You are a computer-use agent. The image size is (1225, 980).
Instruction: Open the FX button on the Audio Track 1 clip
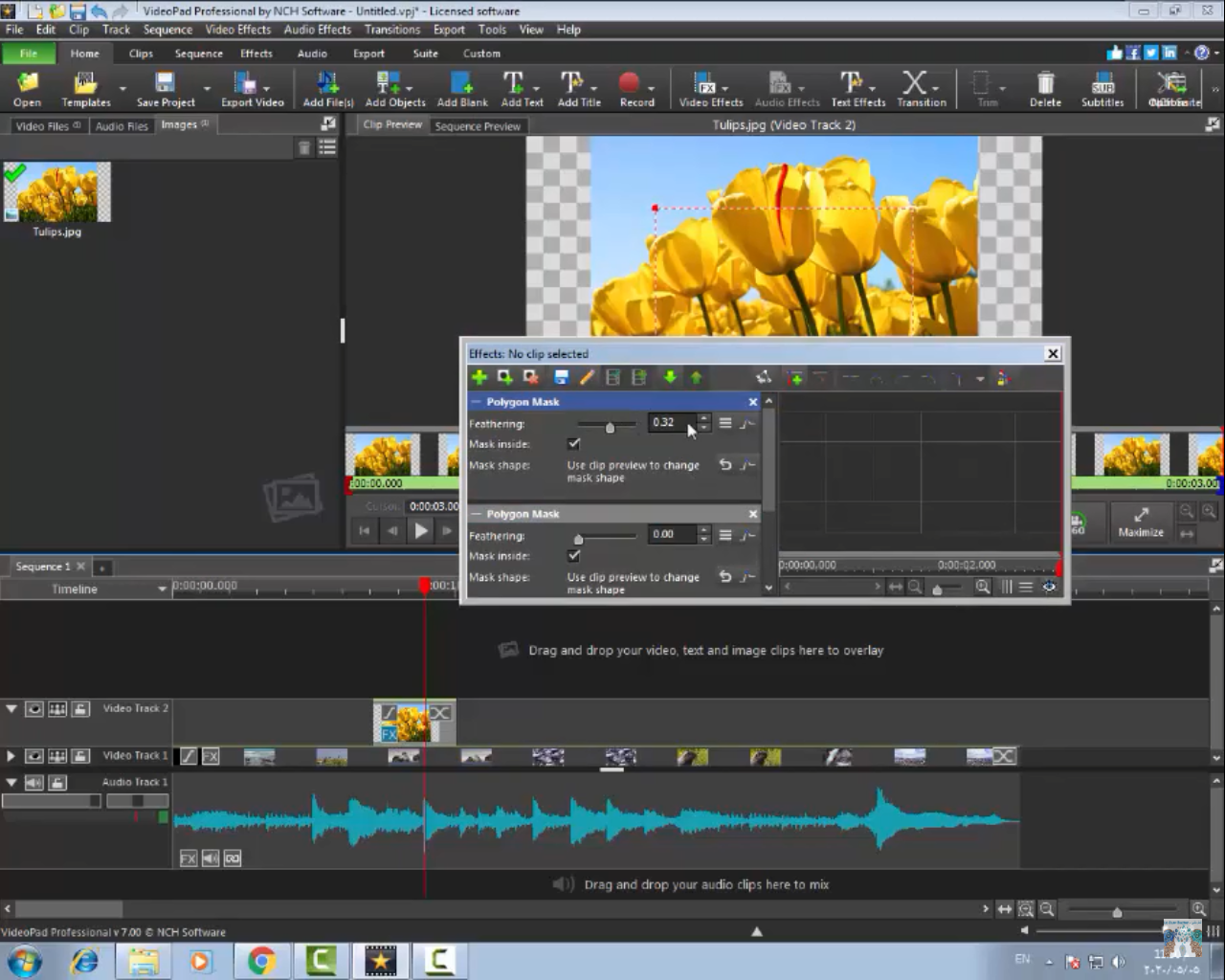pyautogui.click(x=188, y=858)
